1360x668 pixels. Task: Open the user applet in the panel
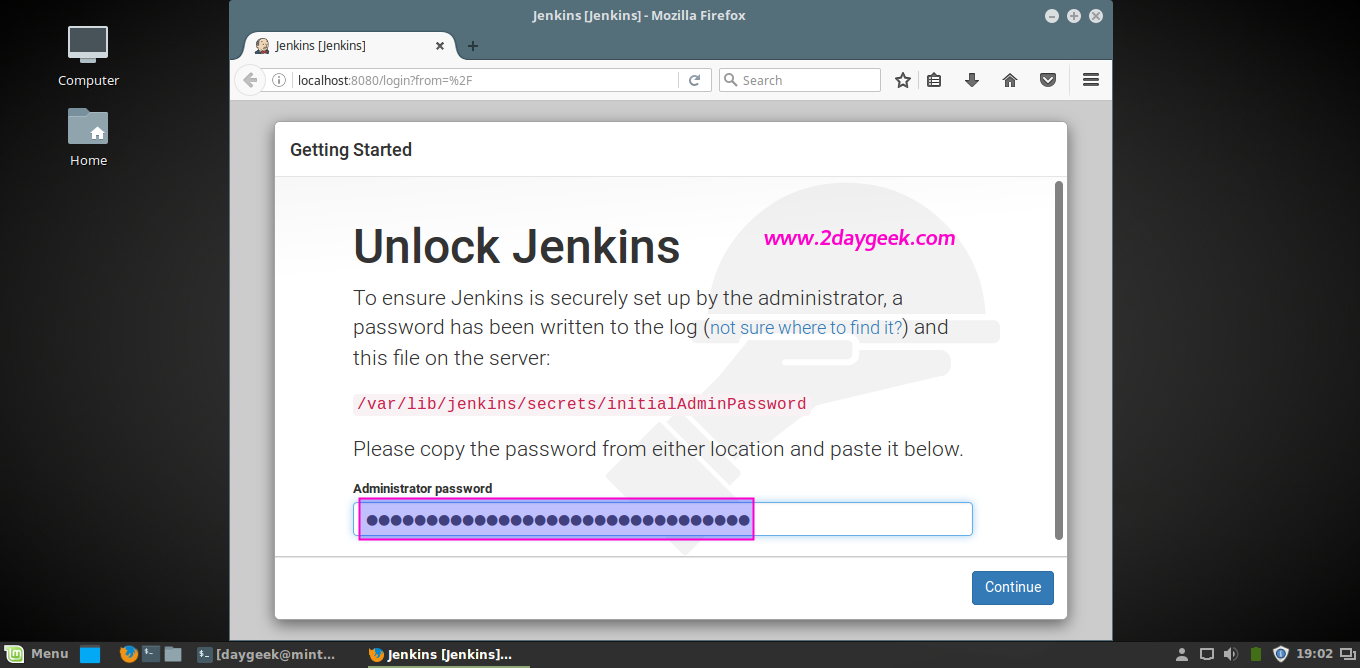tap(1183, 654)
